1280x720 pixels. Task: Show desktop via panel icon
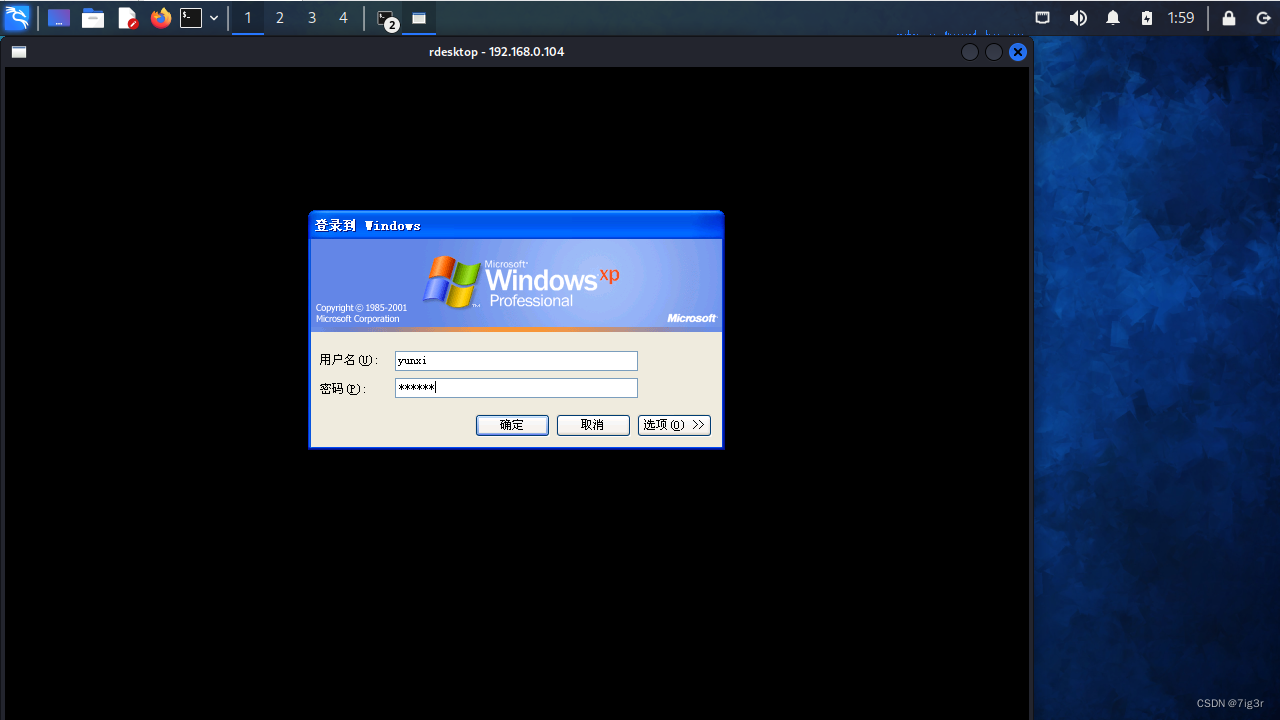[x=59, y=18]
